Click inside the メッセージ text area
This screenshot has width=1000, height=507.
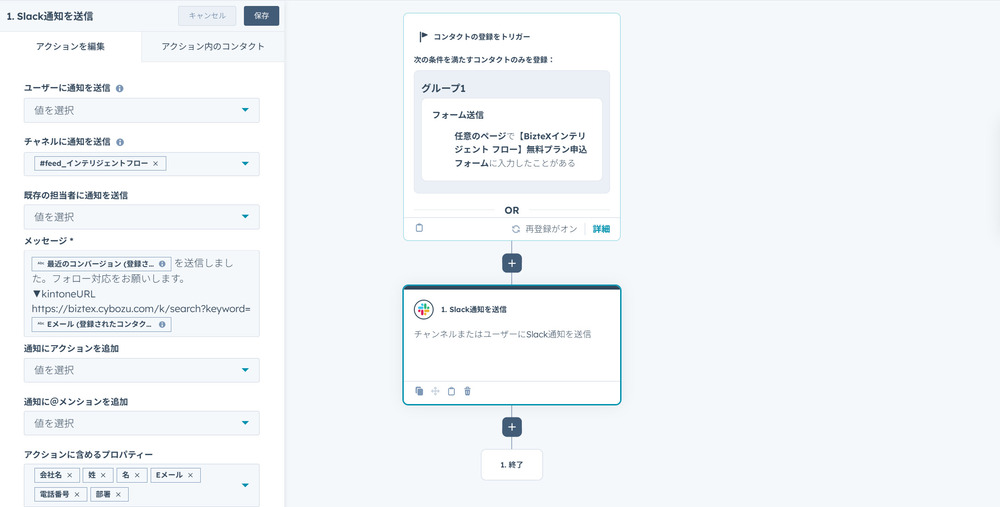[142, 293]
